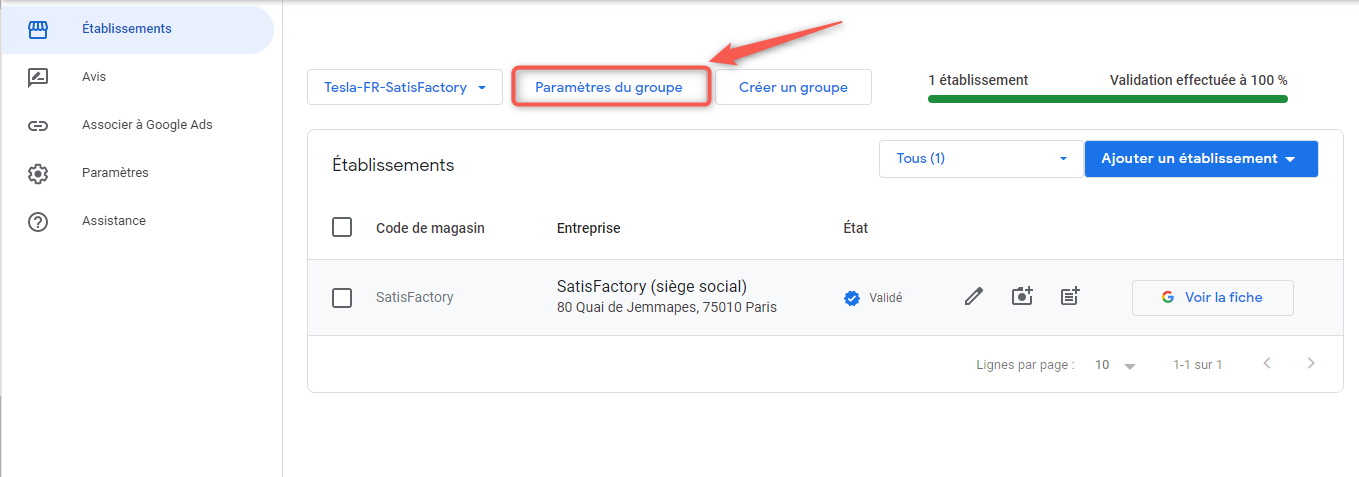Click the Voir la fiche button
Screen dimensions: 1359x477
tap(1212, 297)
